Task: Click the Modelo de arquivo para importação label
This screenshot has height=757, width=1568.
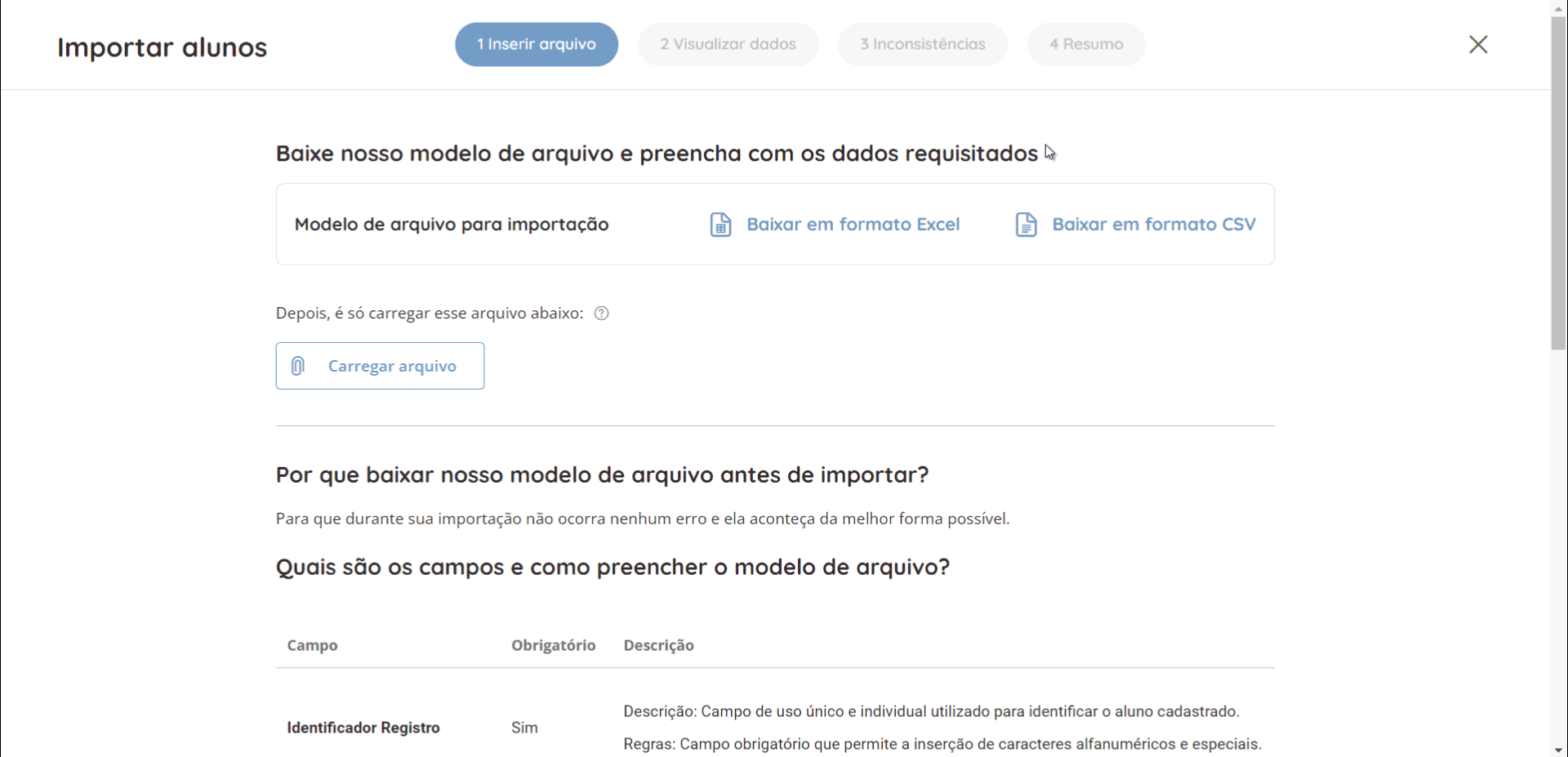Action: (x=452, y=225)
